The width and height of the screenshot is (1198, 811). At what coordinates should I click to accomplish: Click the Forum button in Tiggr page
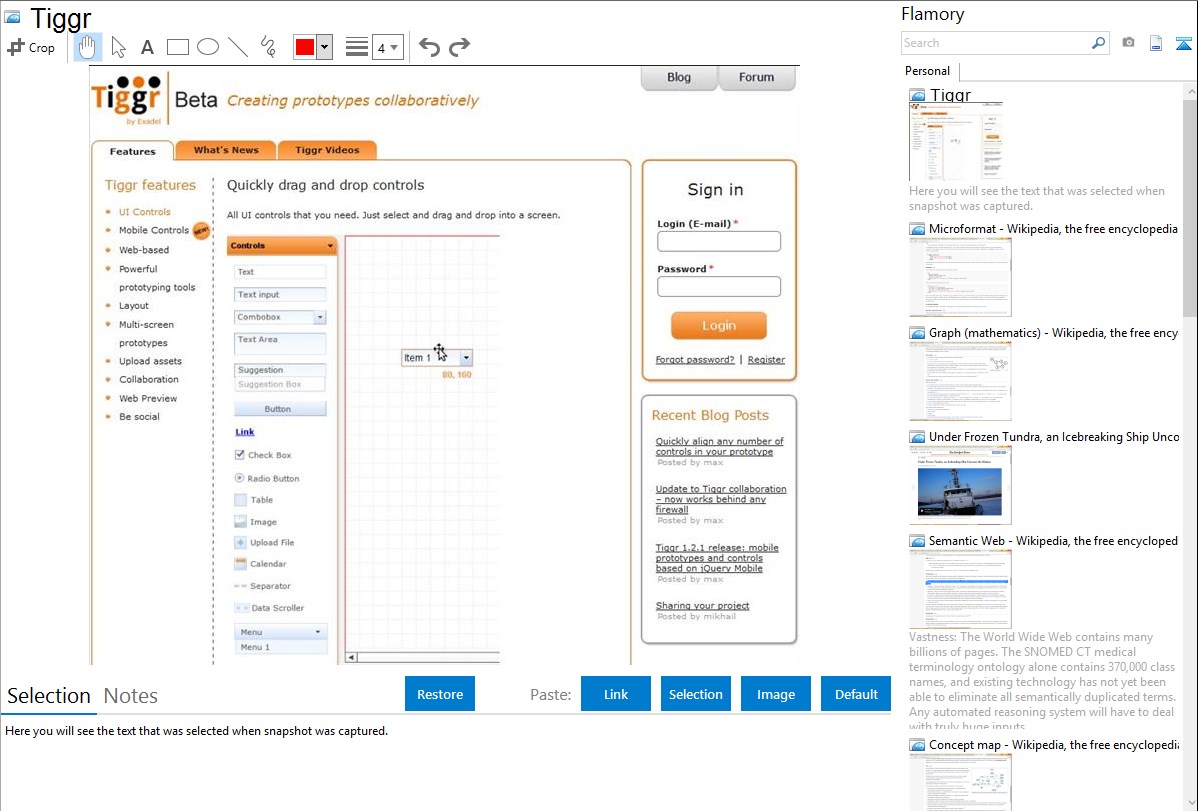[x=756, y=77]
